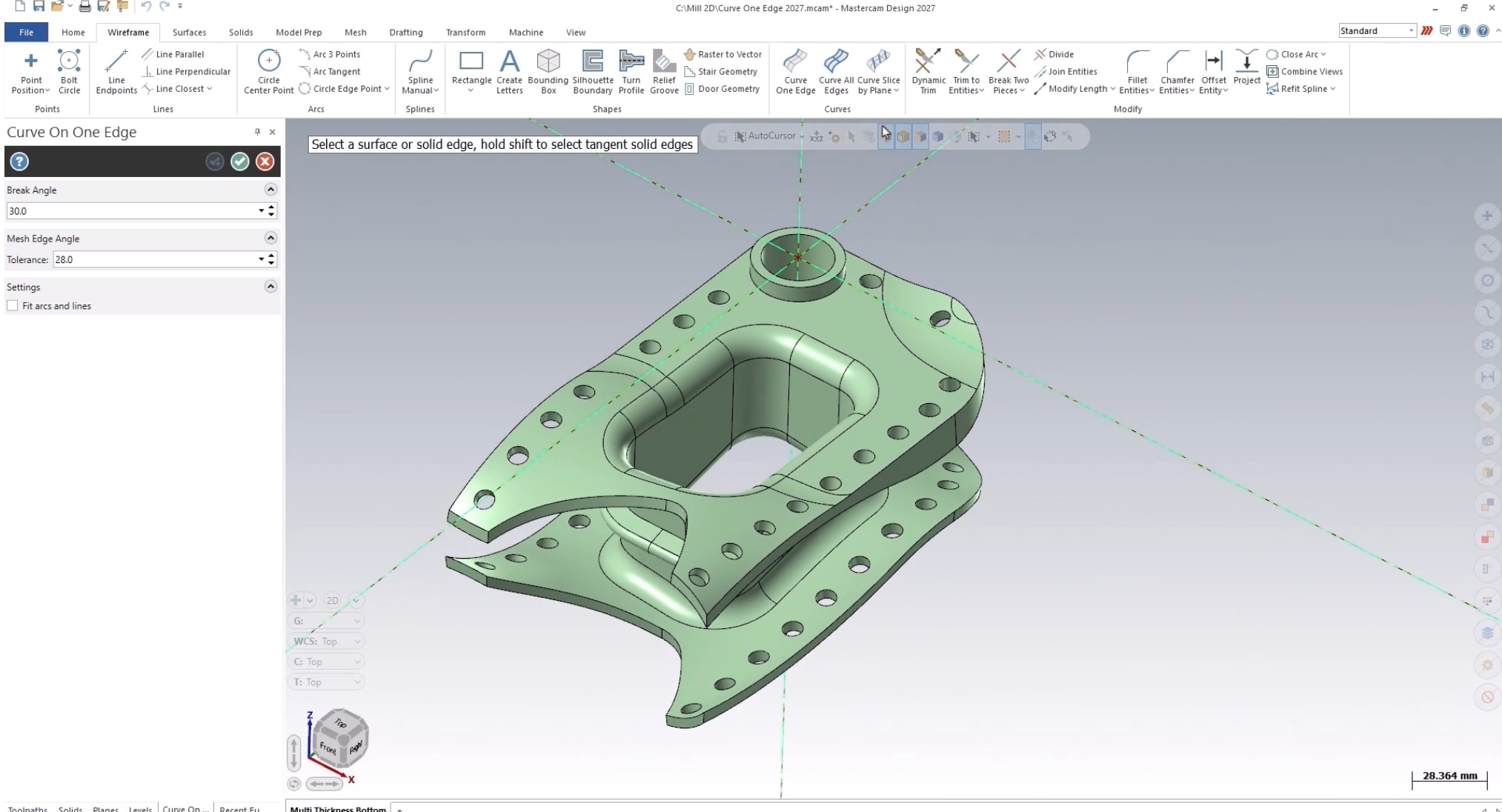Screen dimensions: 1502x812
Task: Open the File menu
Action: [26, 33]
